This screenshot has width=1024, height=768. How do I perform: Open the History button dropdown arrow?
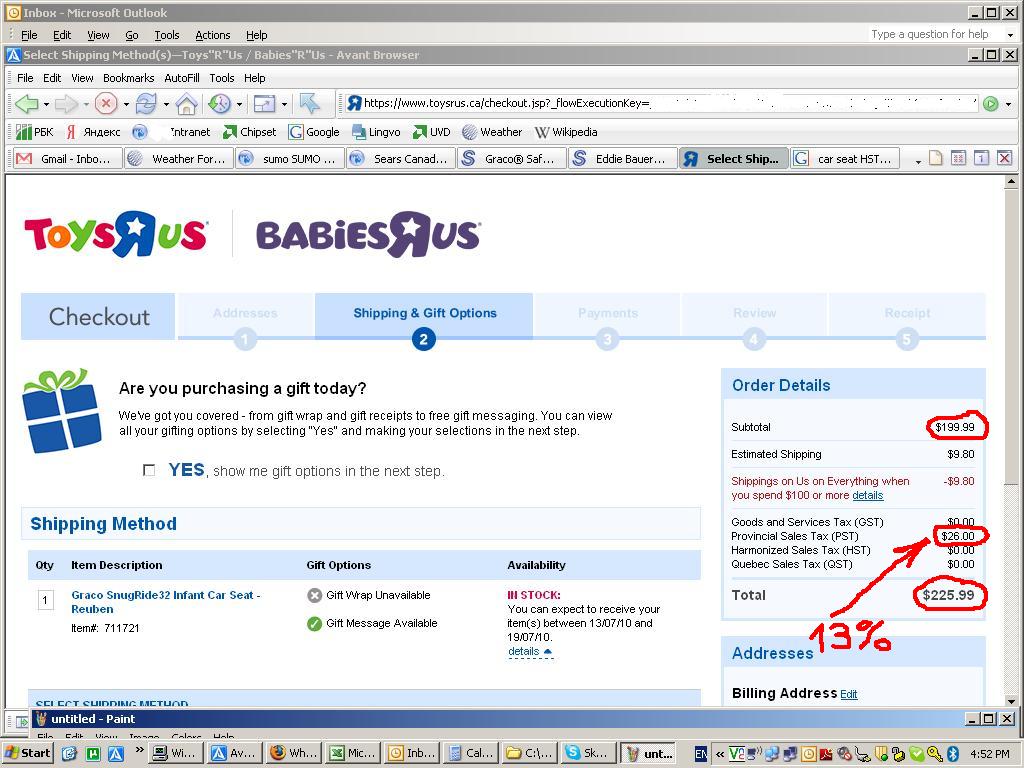(239, 104)
